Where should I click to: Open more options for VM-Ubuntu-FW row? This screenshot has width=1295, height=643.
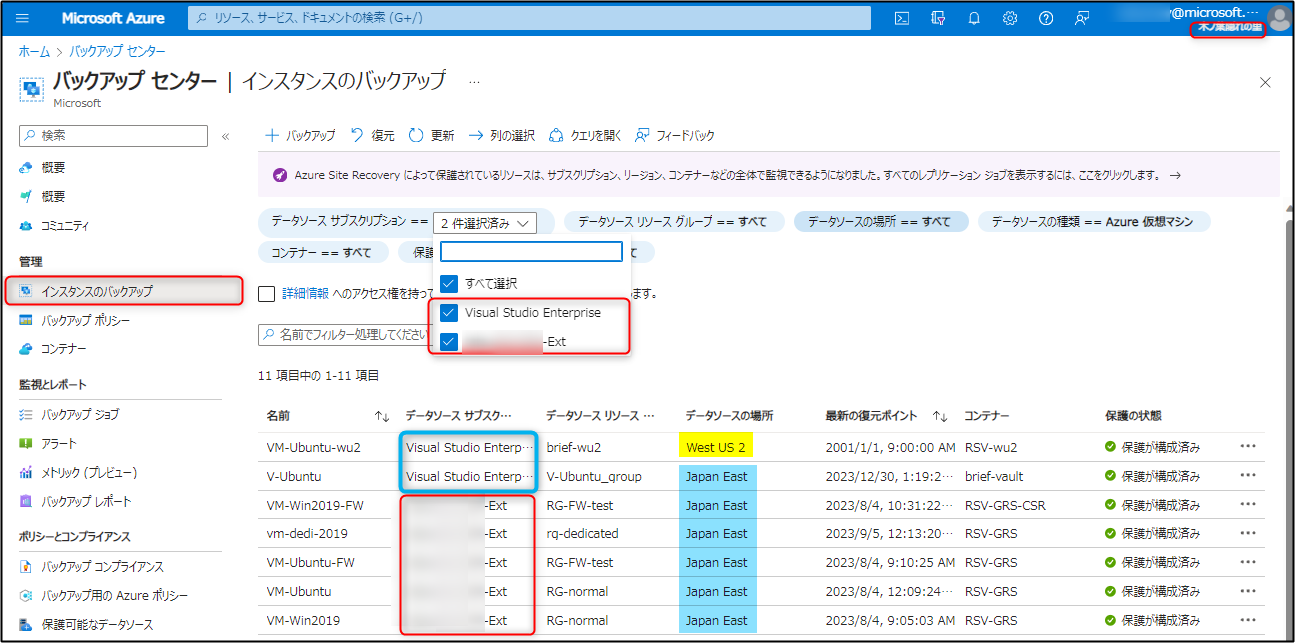coord(1247,563)
